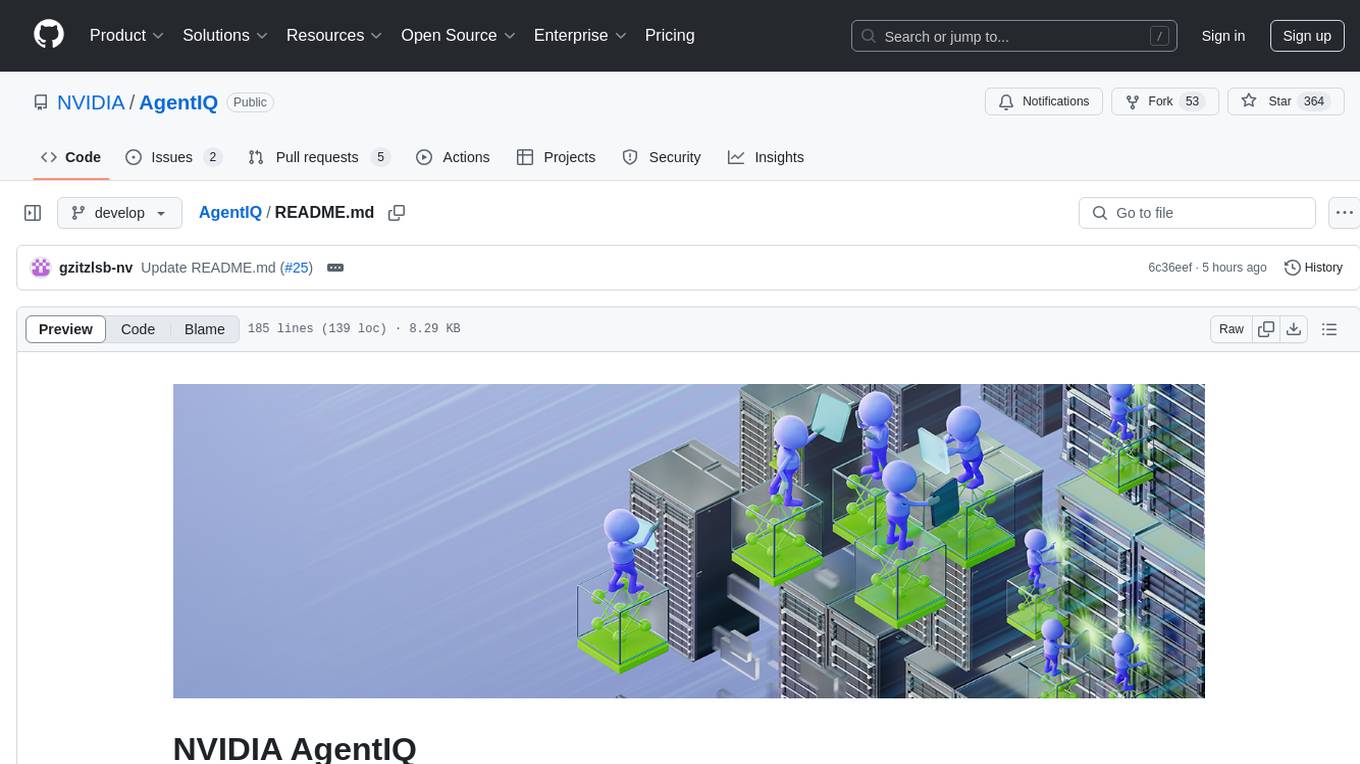
Task: Turn on Notifications for repository
Action: coord(1044,101)
